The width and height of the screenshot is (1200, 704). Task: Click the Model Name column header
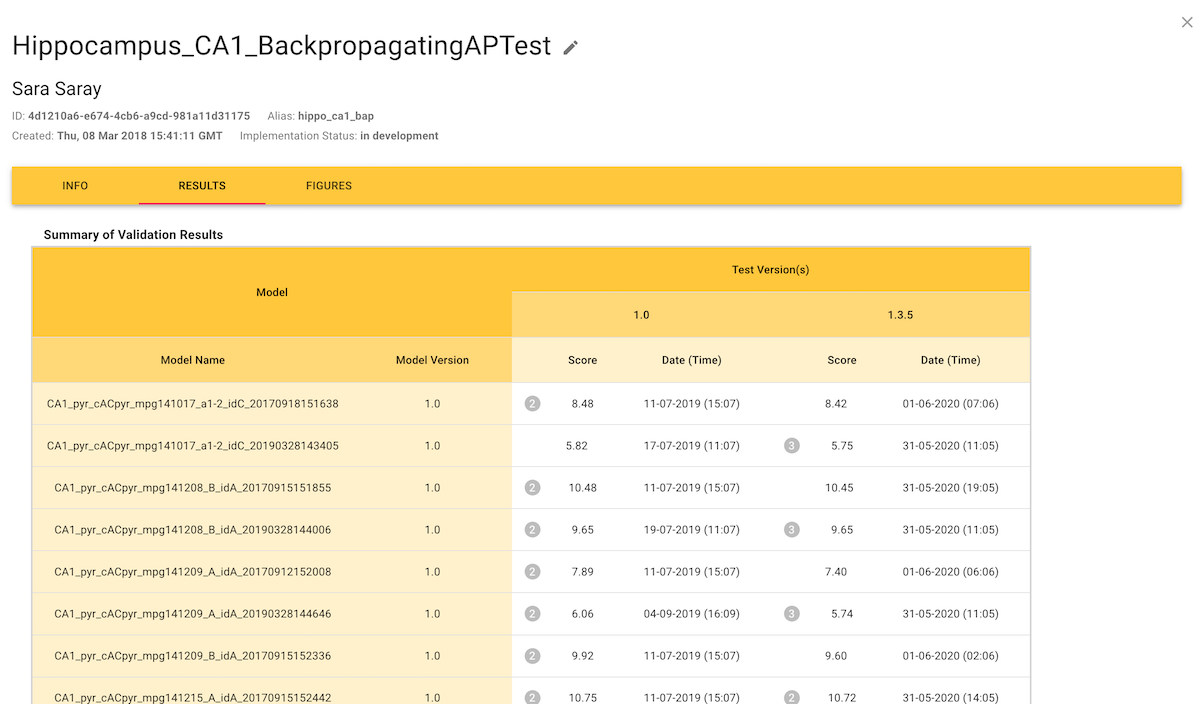click(193, 360)
